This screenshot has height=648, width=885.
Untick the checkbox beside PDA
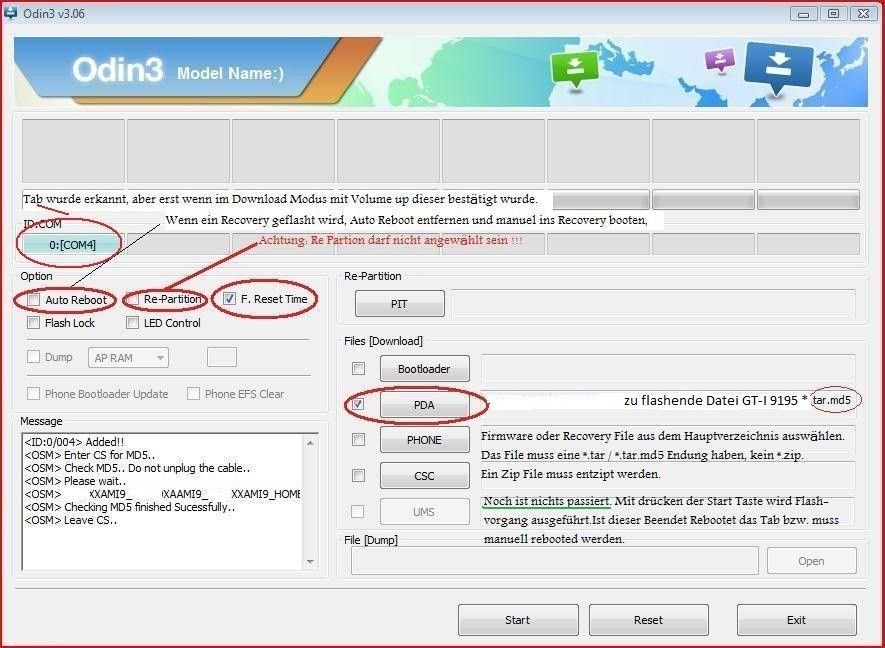pyautogui.click(x=358, y=406)
